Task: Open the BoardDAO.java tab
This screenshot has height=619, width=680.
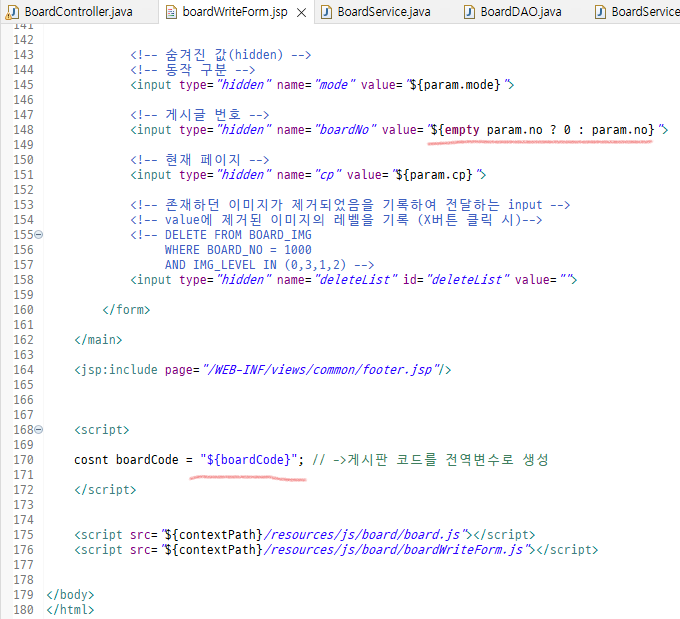Action: (x=520, y=12)
